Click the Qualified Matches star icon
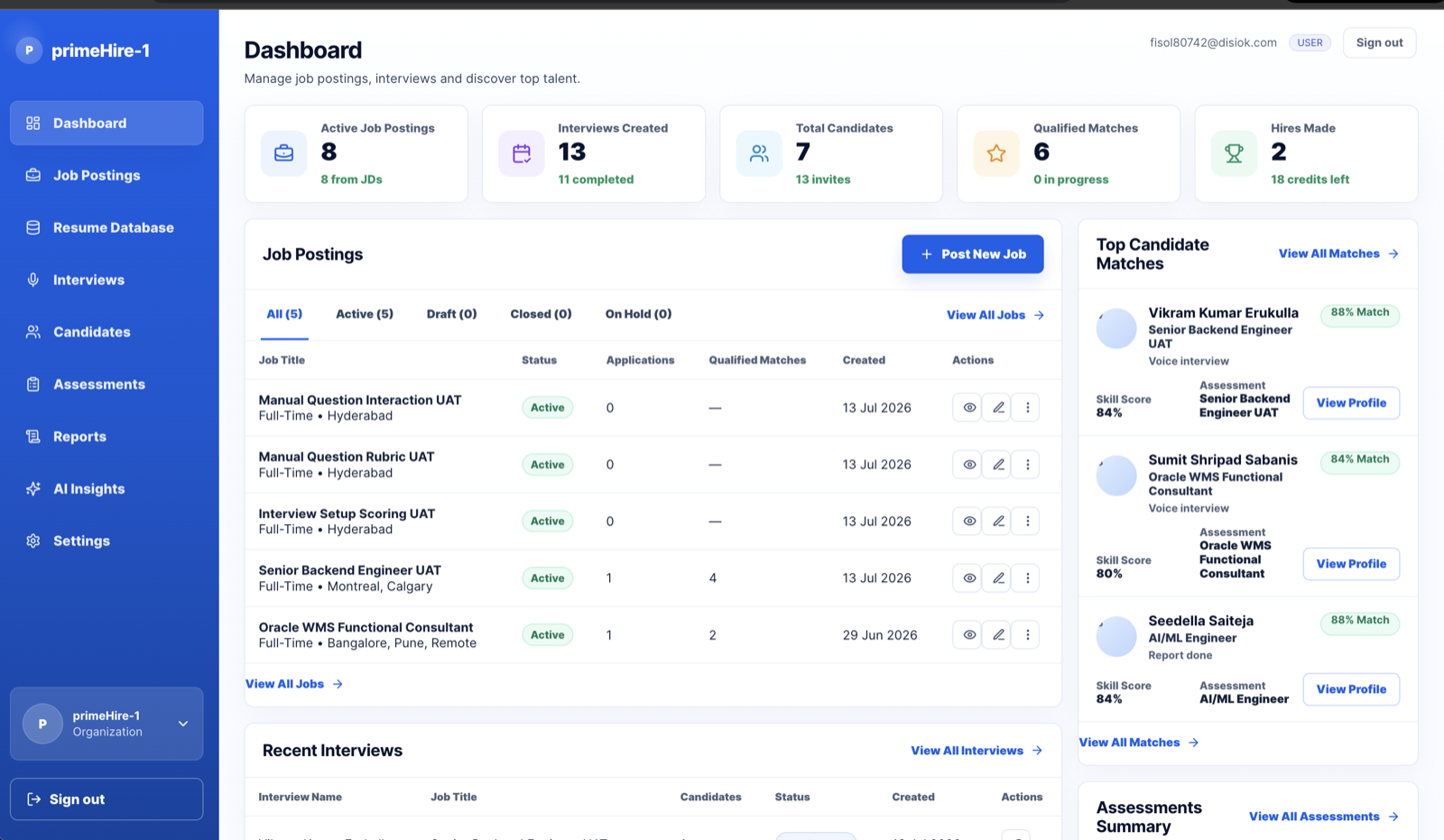 point(996,153)
